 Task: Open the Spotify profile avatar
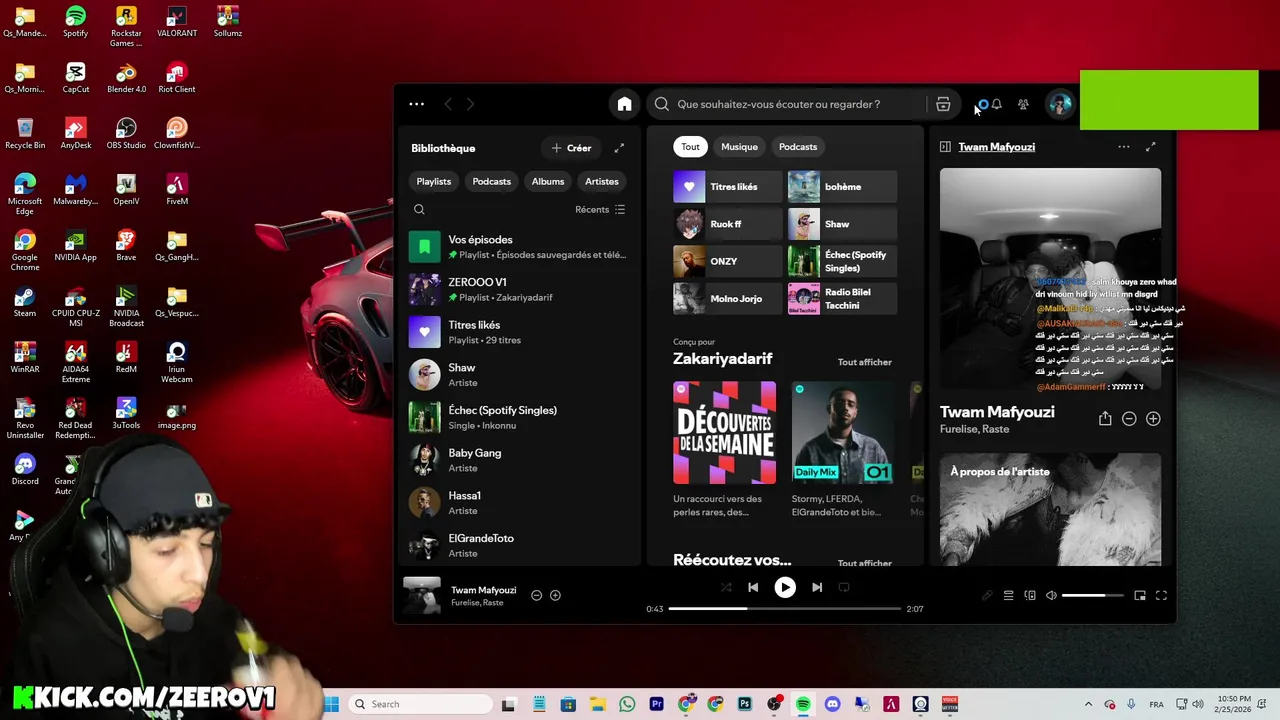(x=1059, y=104)
